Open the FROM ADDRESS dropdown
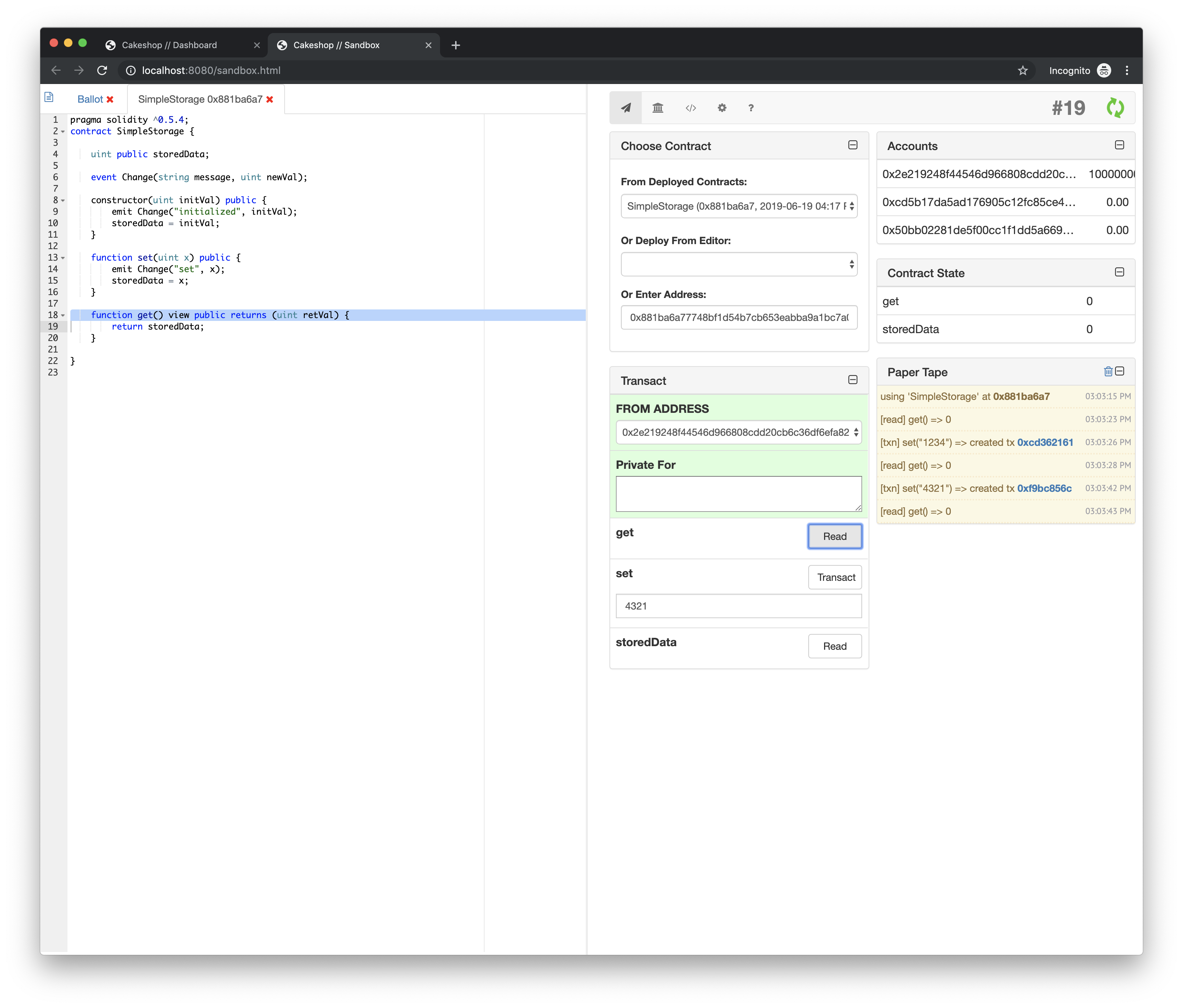Viewport: 1183px width, 1008px height. [x=738, y=432]
